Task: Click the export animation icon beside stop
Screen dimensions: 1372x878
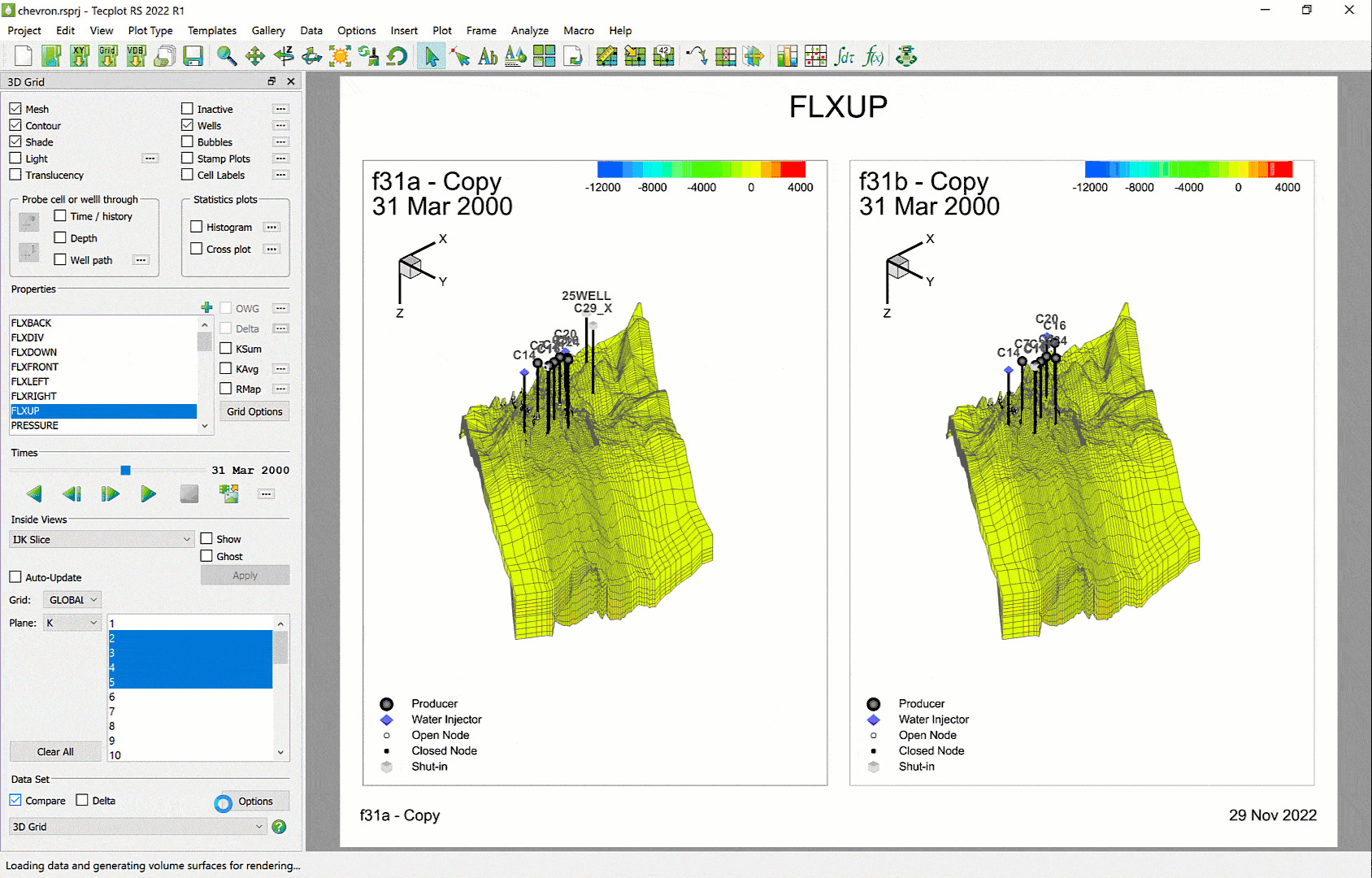Action: [x=229, y=493]
